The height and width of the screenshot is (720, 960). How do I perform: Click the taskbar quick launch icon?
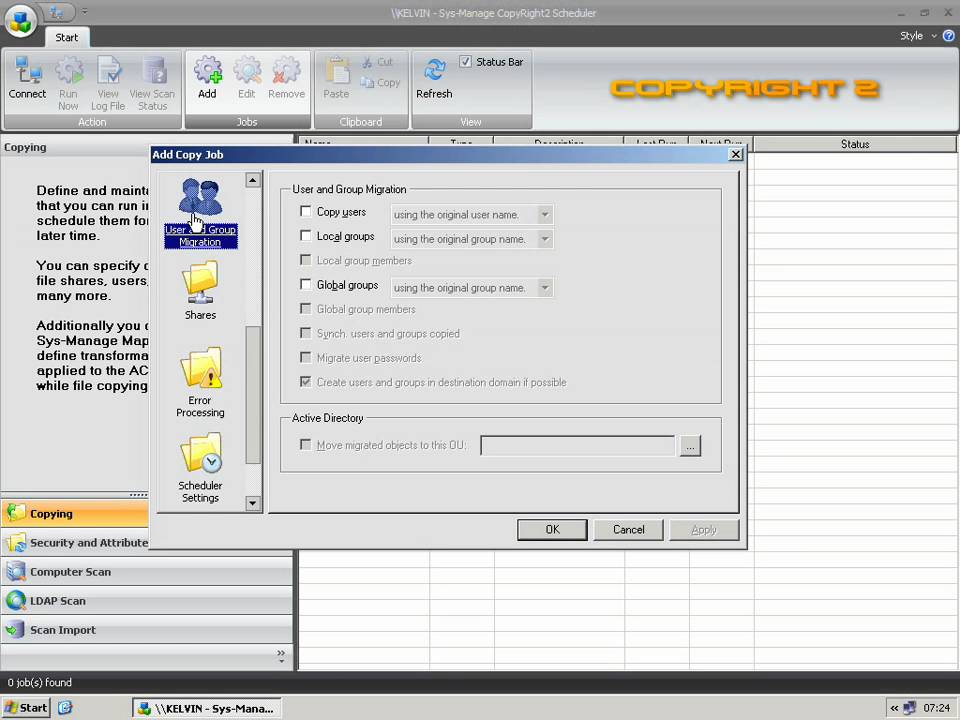pos(66,708)
